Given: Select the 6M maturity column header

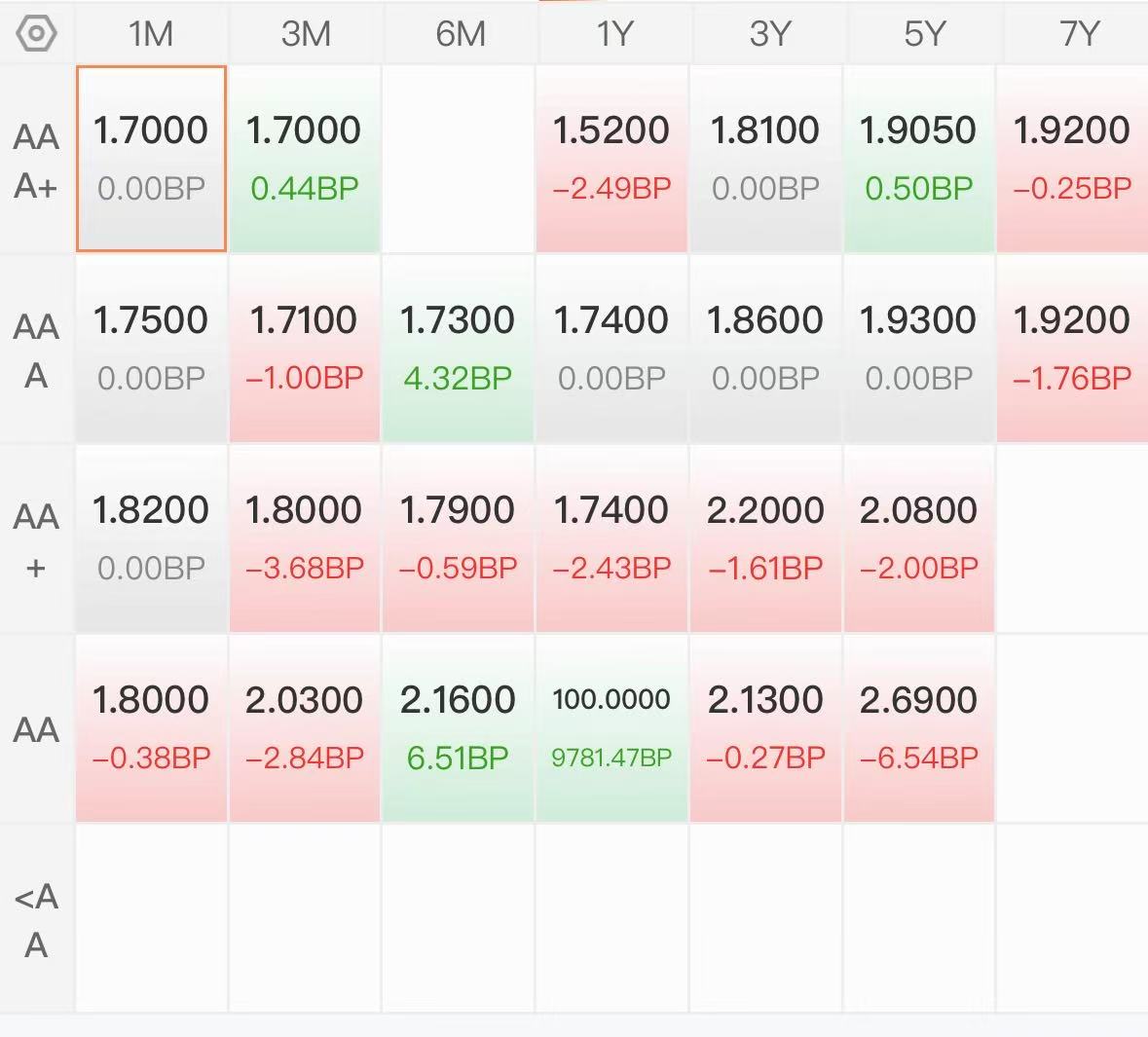Looking at the screenshot, I should (x=459, y=34).
